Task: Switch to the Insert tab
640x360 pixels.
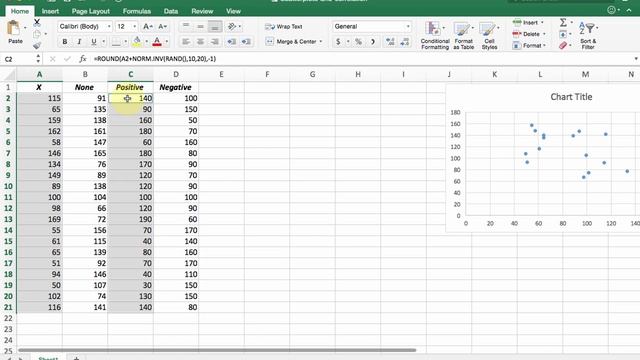Action: [x=50, y=11]
